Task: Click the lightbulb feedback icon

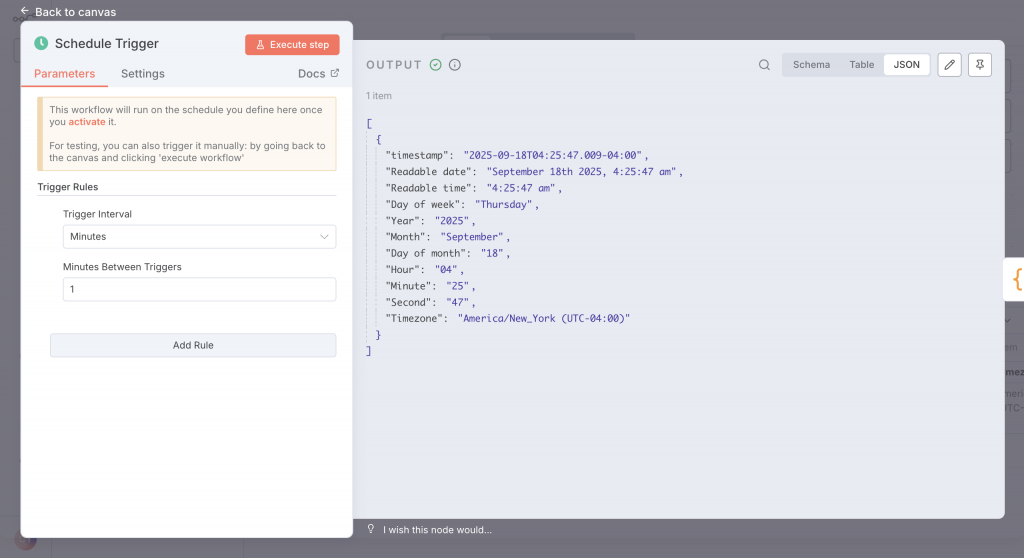Action: point(371,529)
